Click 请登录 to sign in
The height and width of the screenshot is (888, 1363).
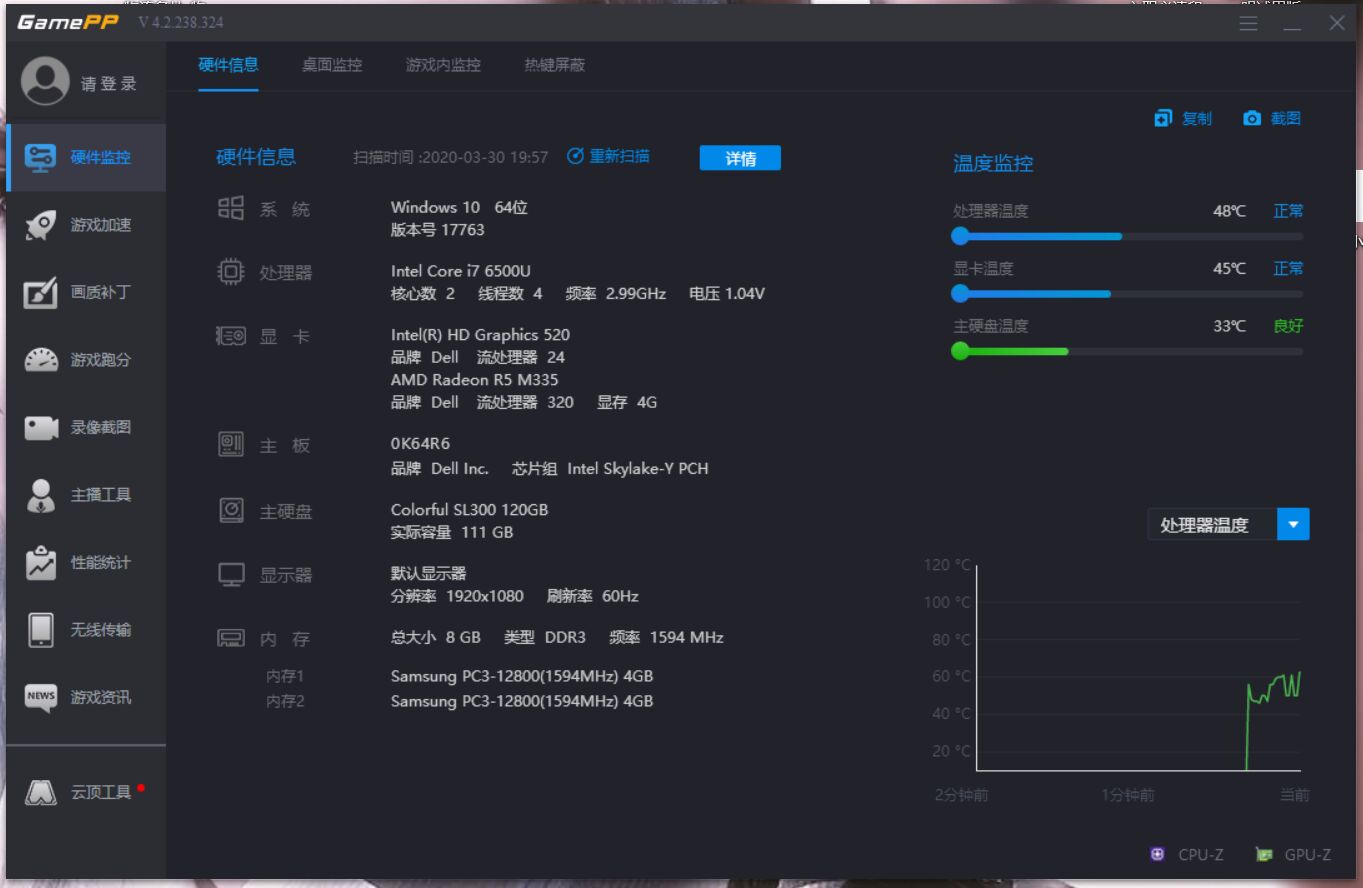point(86,82)
